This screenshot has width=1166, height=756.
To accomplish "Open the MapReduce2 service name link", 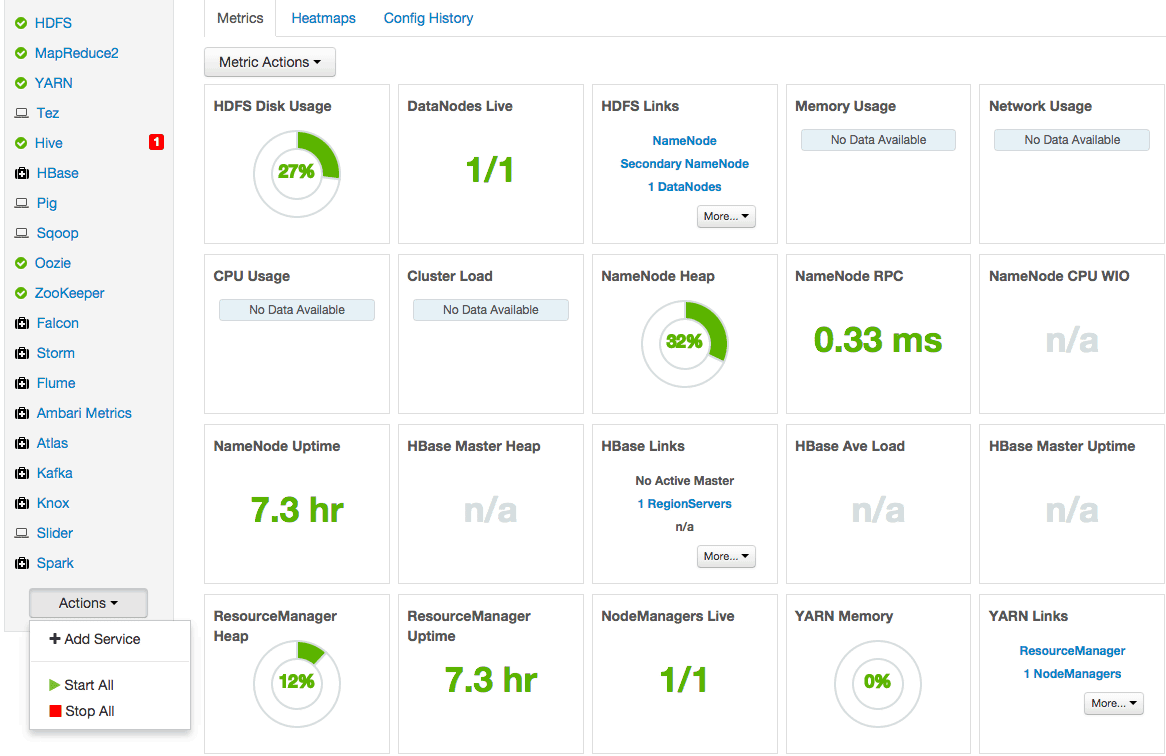I will pyautogui.click(x=77, y=53).
